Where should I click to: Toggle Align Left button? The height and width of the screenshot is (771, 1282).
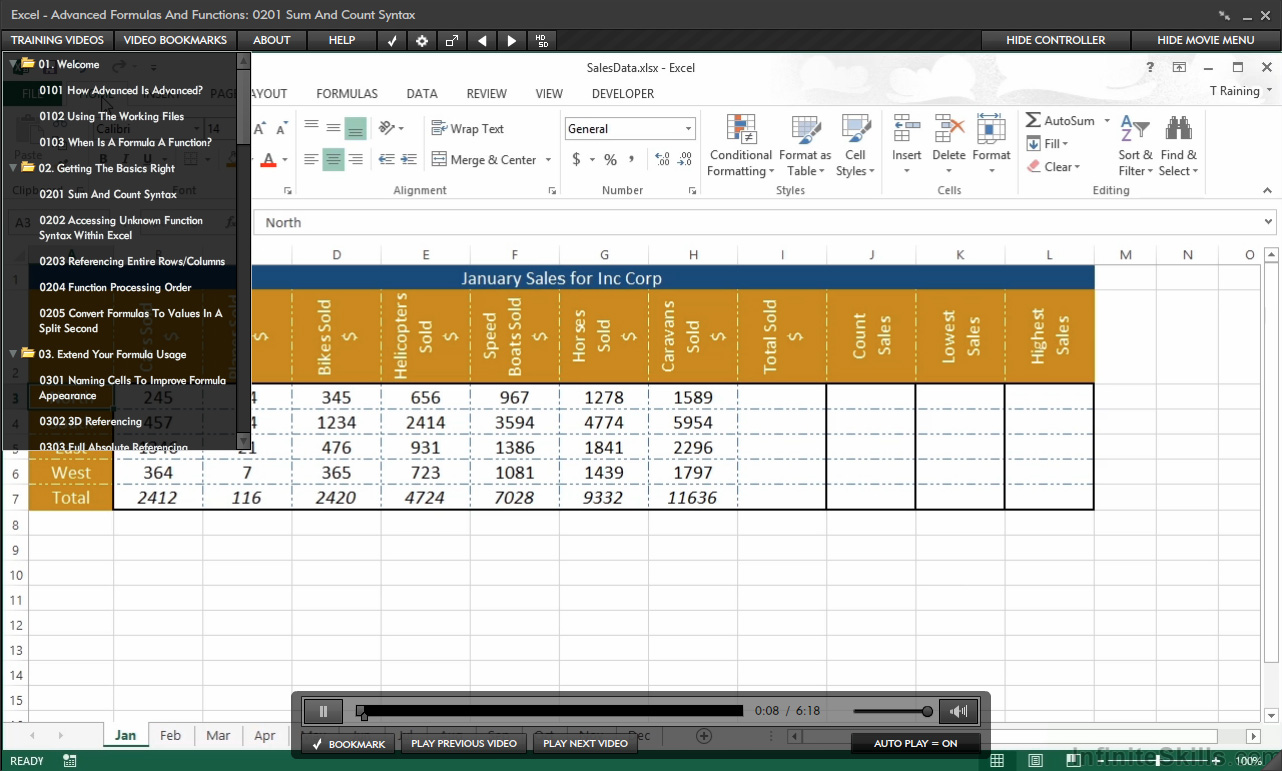tap(311, 160)
